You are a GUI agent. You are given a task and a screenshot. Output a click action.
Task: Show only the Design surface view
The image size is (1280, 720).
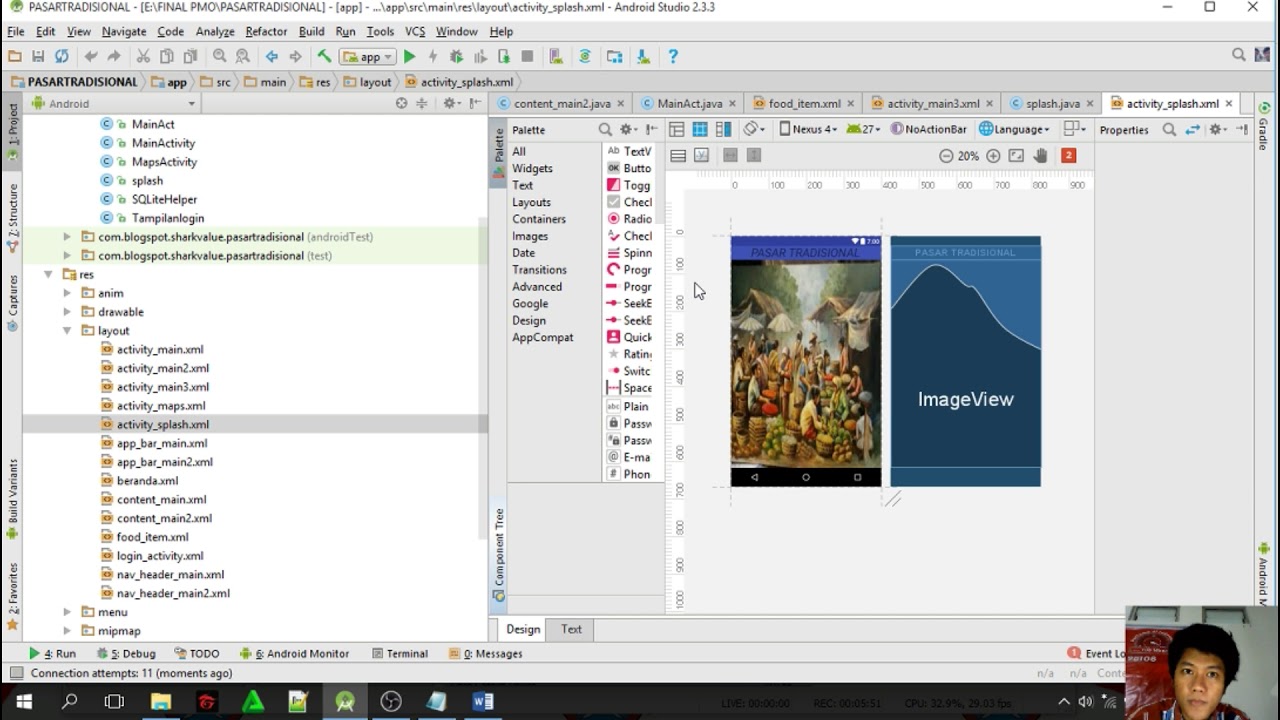tap(677, 129)
